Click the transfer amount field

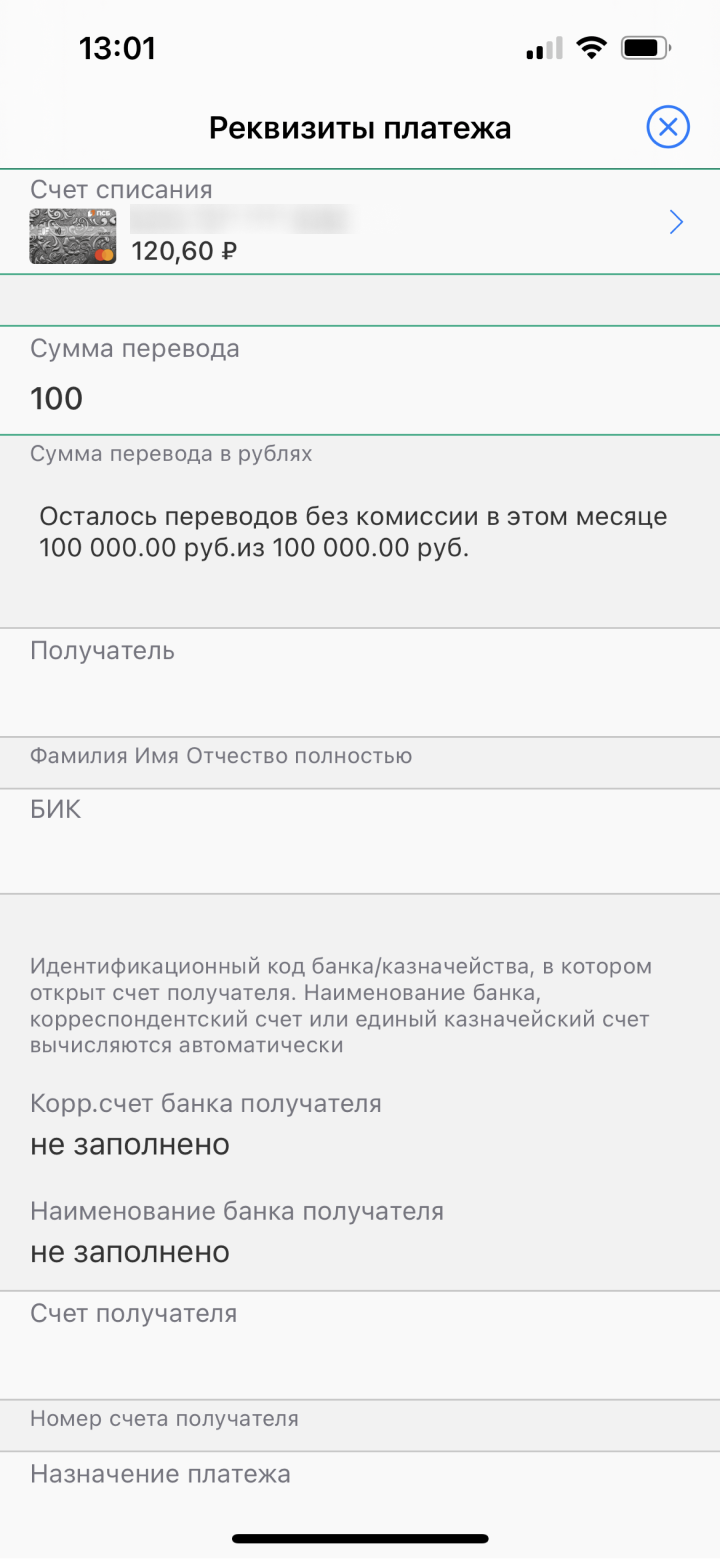pos(360,399)
